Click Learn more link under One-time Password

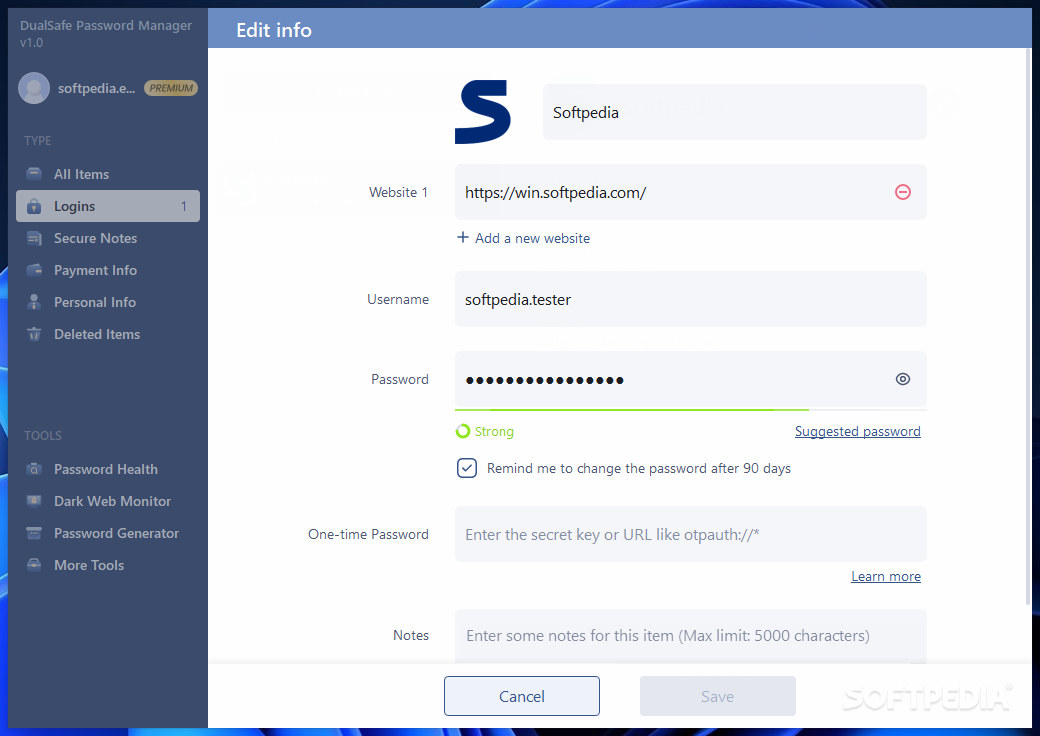point(886,576)
